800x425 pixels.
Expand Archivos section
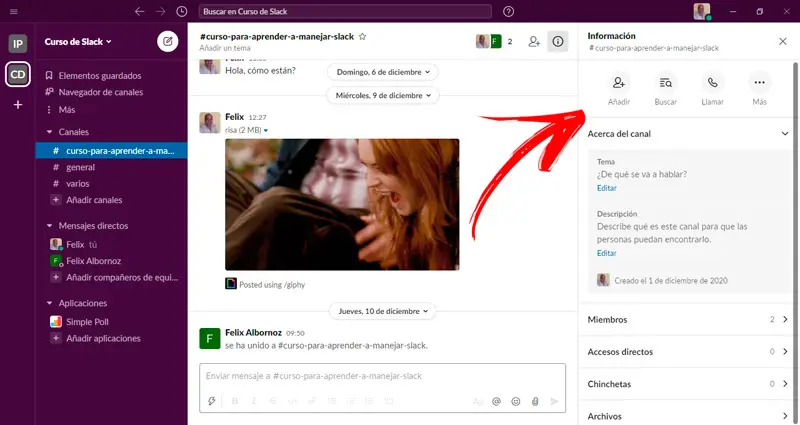click(x=686, y=416)
